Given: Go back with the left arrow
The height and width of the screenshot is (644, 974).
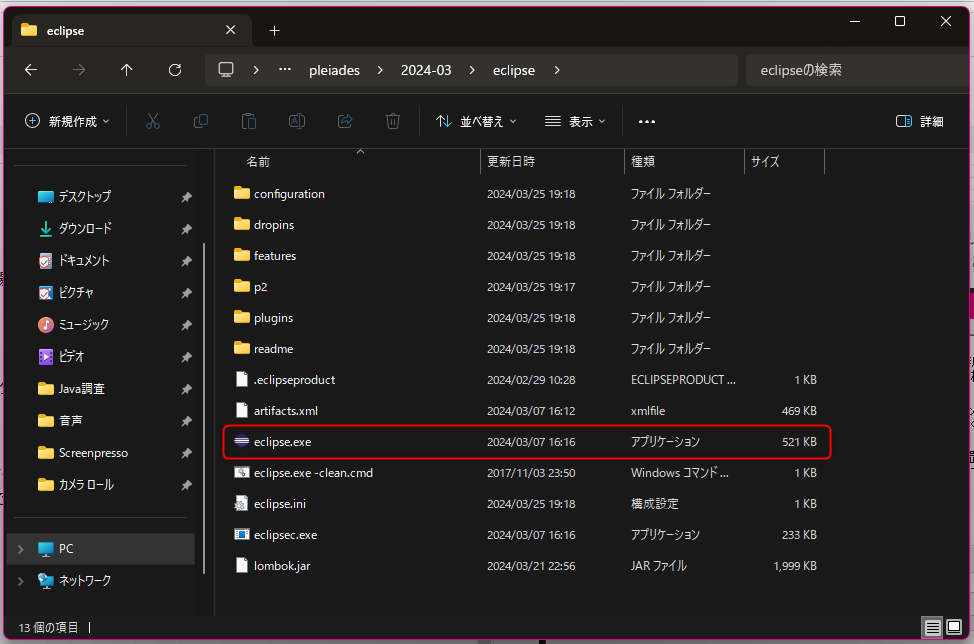Looking at the screenshot, I should [x=31, y=70].
